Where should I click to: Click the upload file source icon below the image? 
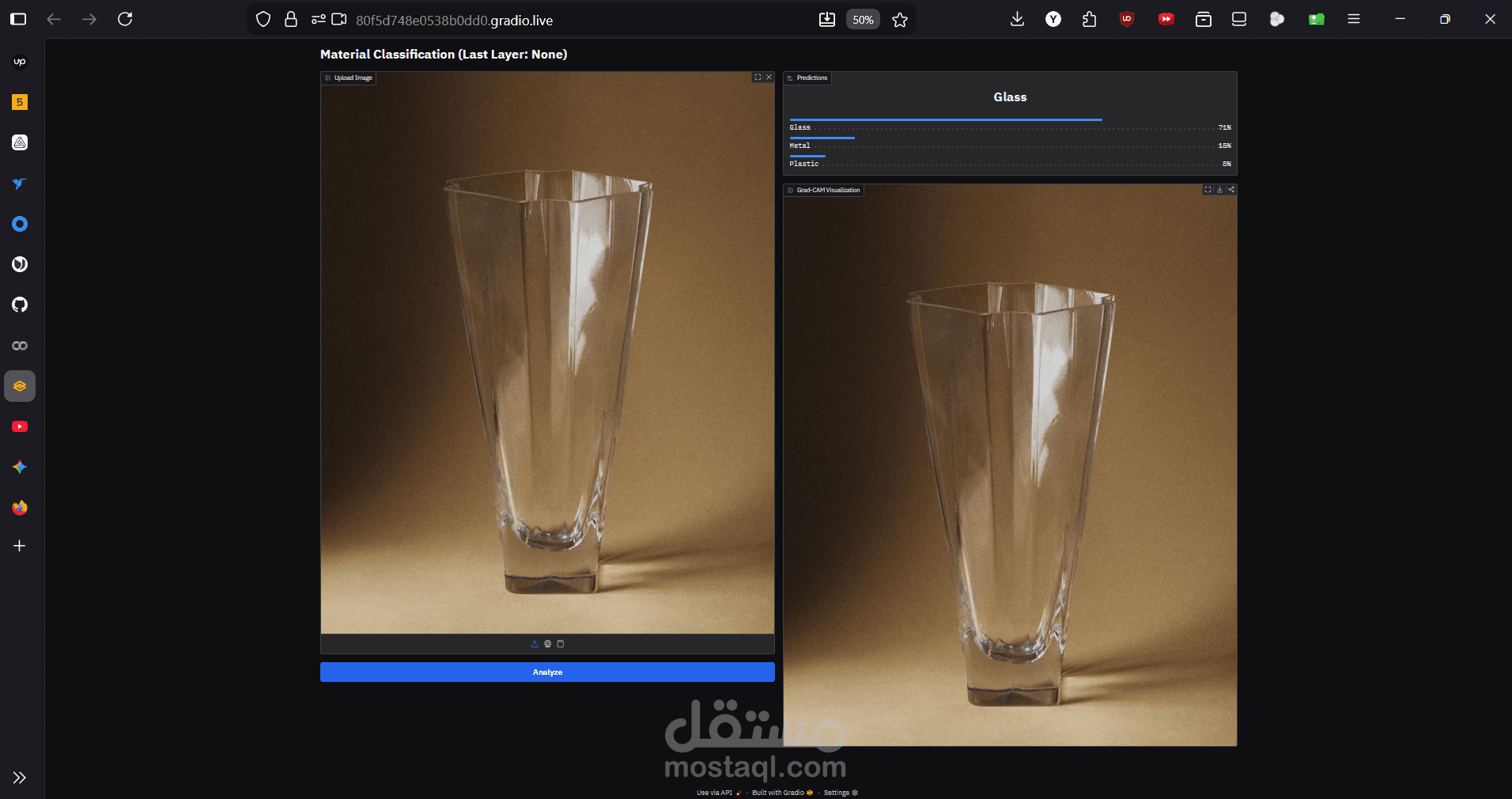pos(535,644)
